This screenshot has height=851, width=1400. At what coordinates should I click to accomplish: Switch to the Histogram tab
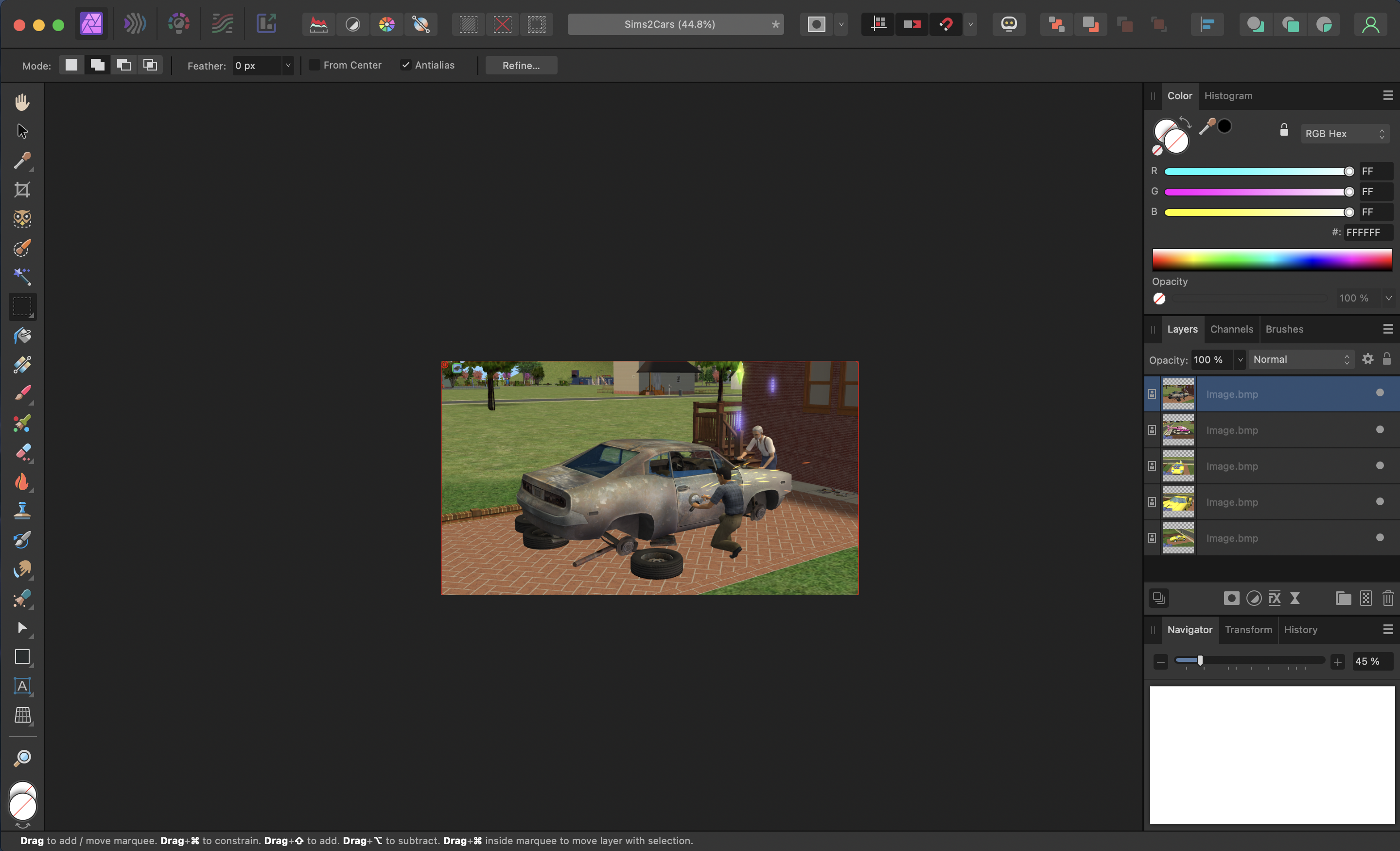pyautogui.click(x=1228, y=95)
